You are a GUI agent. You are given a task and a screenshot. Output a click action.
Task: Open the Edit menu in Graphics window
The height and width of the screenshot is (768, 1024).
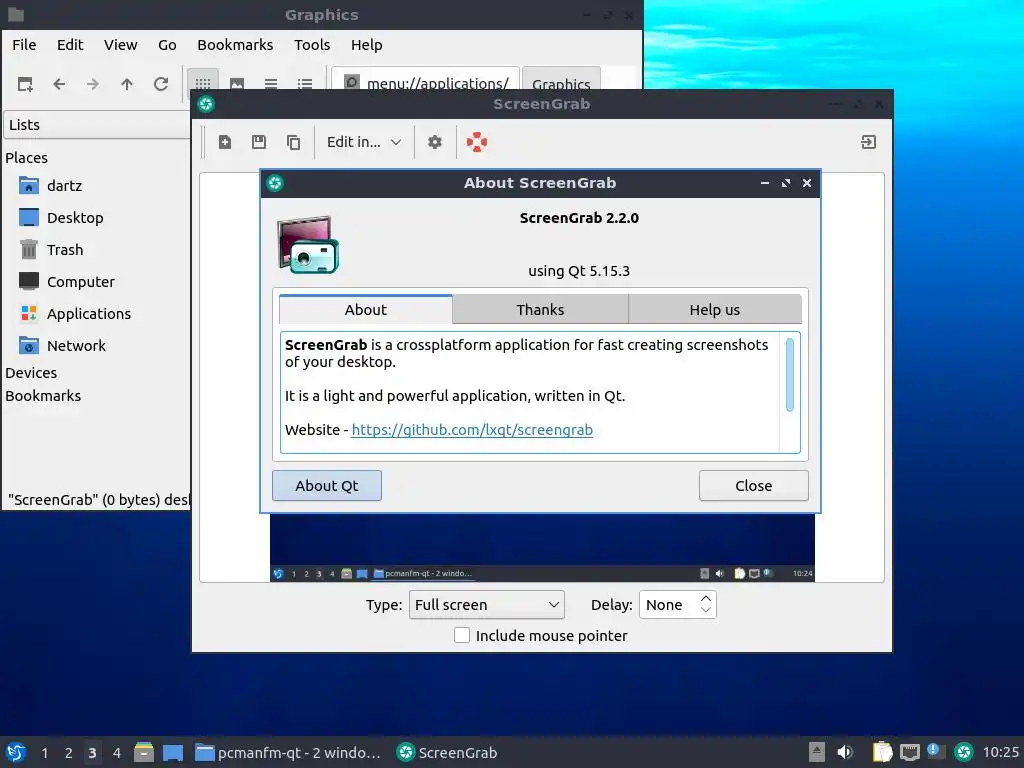pos(70,45)
